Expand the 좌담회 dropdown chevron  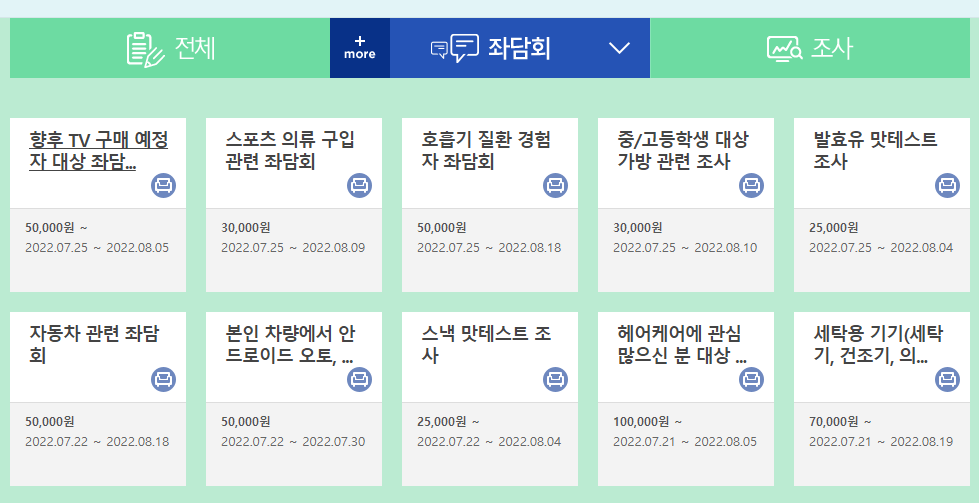click(x=619, y=48)
